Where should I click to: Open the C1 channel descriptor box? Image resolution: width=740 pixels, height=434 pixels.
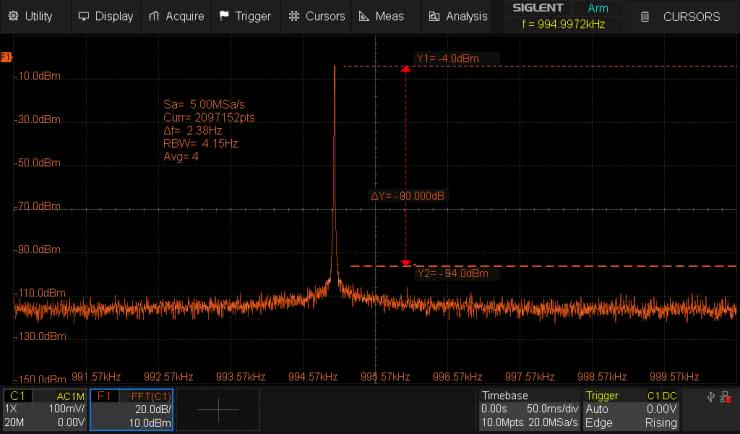click(44, 410)
